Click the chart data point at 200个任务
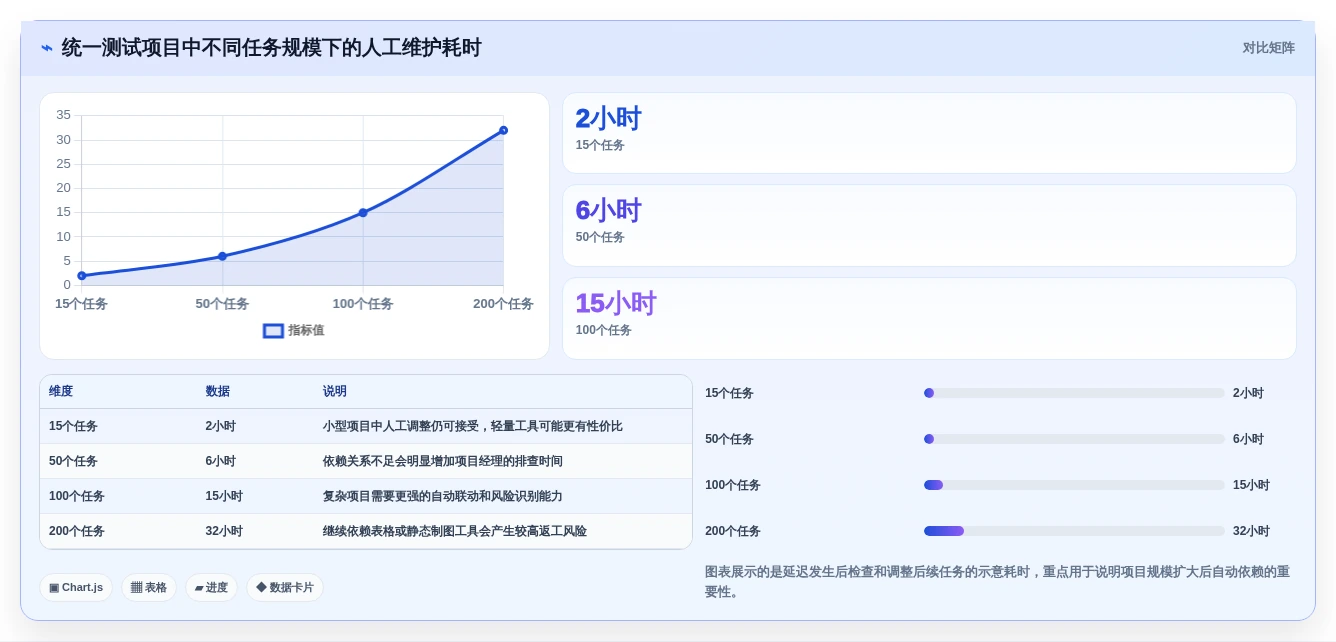This screenshot has height=642, width=1336. tap(503, 130)
